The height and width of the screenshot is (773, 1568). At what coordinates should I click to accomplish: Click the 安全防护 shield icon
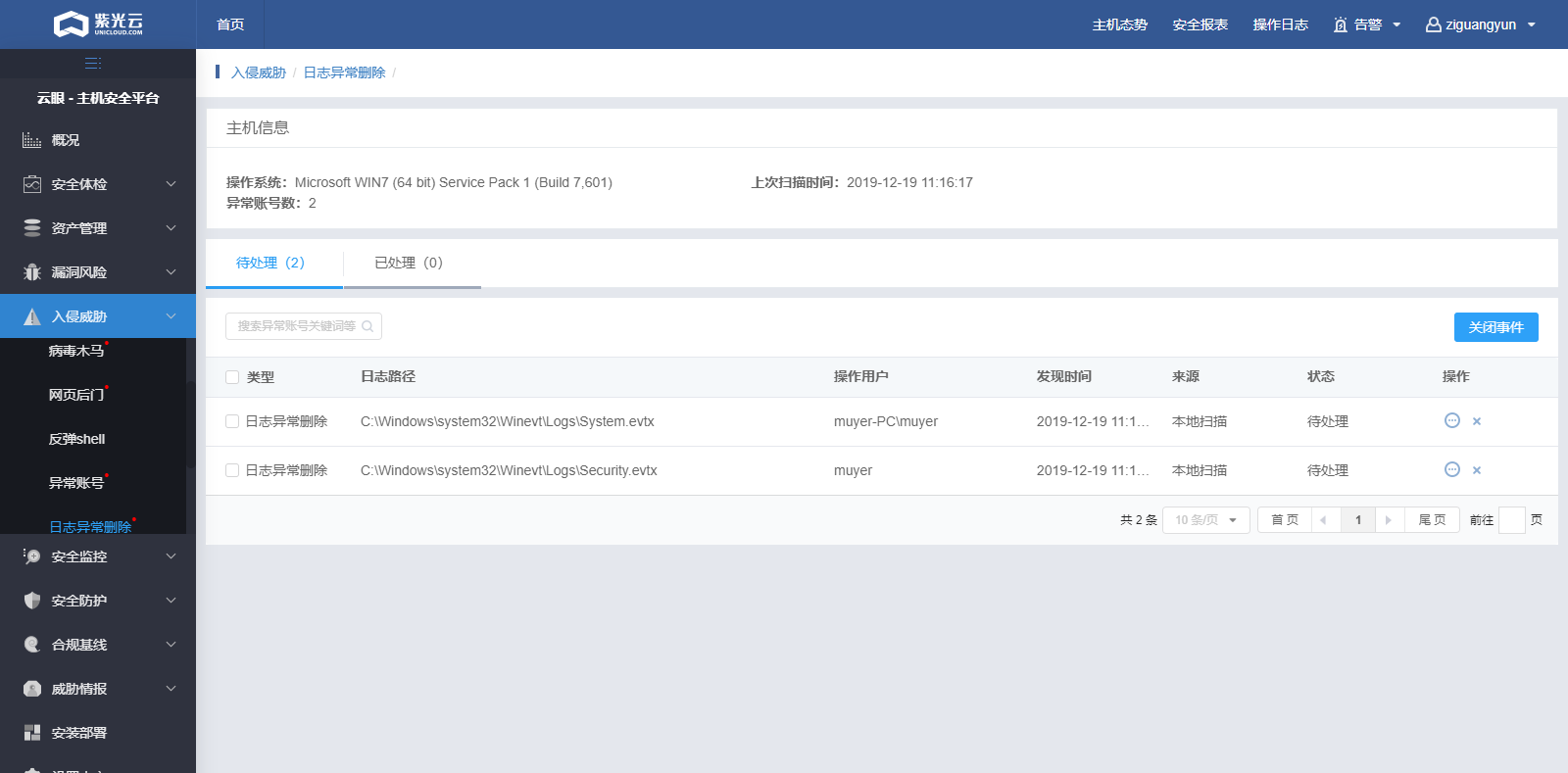click(32, 601)
